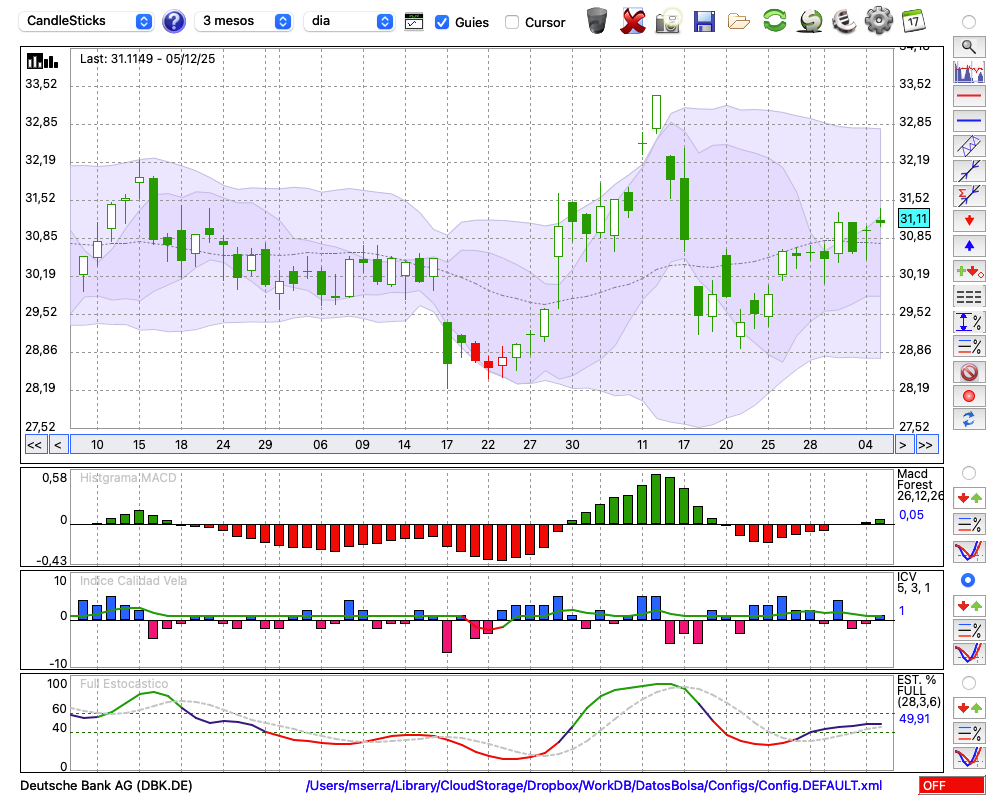
Task: Click the green refresh arrows icon
Action: click(x=774, y=21)
